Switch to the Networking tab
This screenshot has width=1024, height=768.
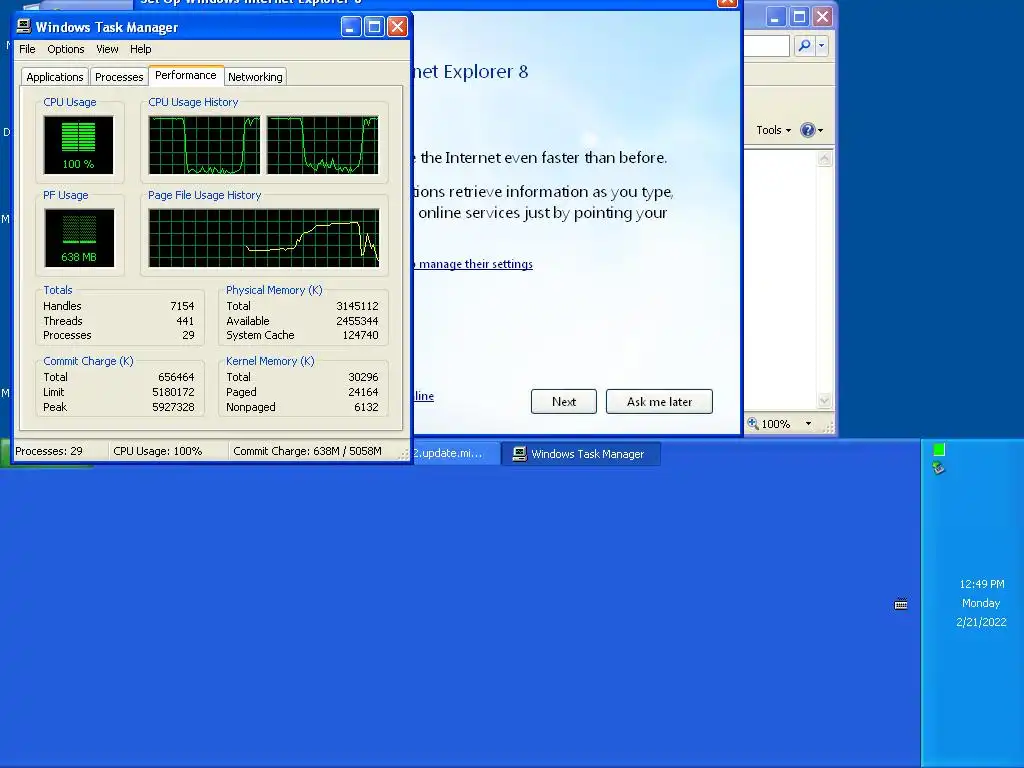pyautogui.click(x=255, y=77)
